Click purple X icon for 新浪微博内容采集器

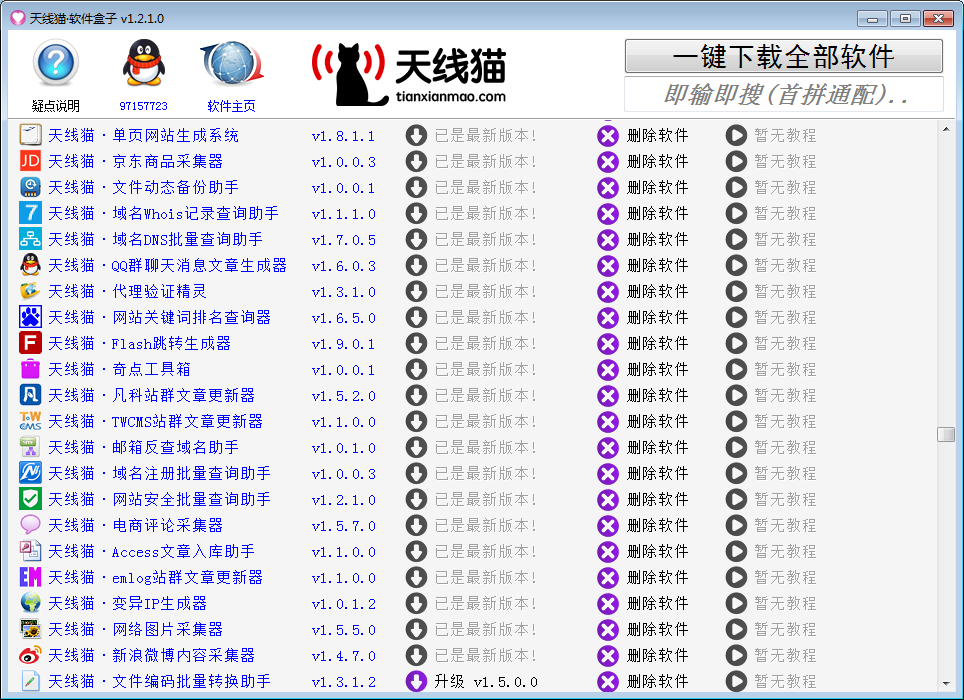click(608, 655)
